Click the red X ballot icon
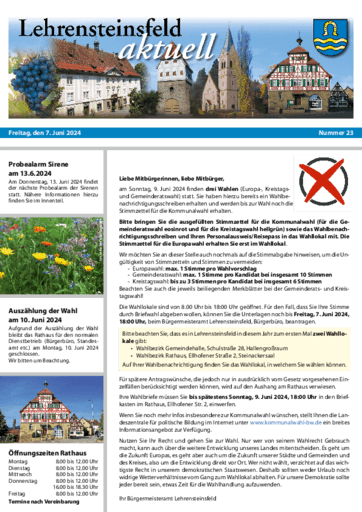This screenshot has width=362, height=512. (323, 182)
